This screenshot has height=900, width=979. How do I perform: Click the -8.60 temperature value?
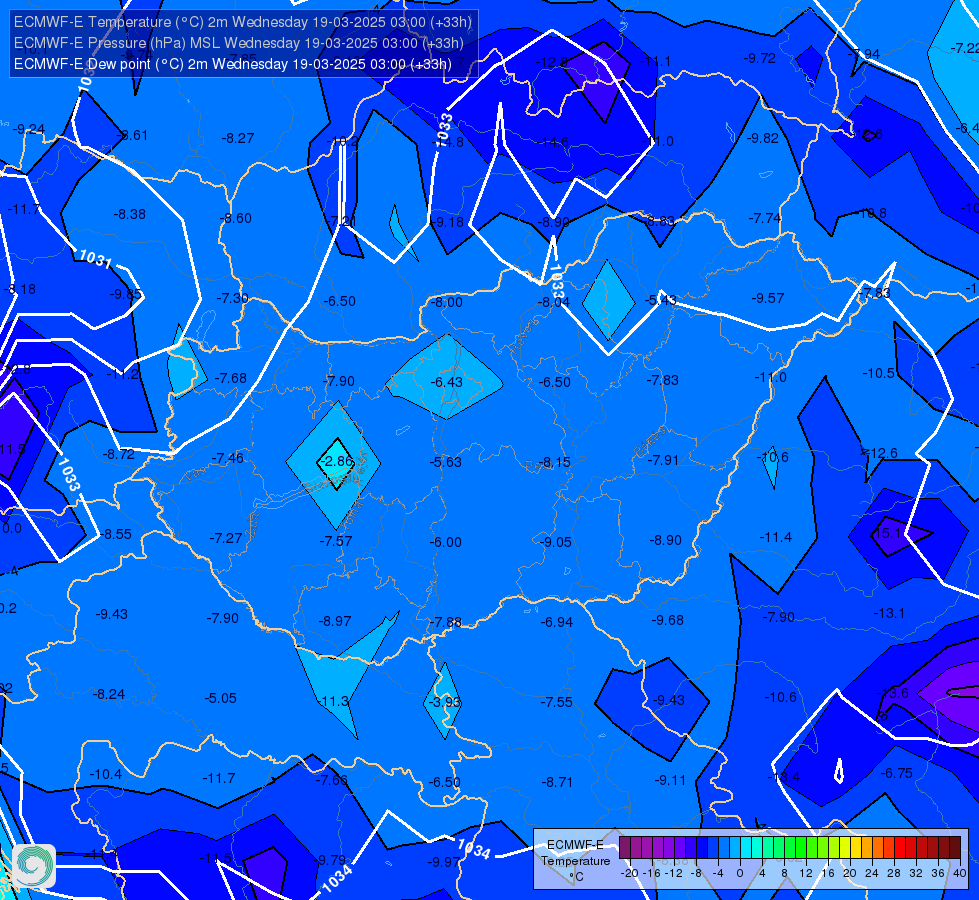pos(236,219)
